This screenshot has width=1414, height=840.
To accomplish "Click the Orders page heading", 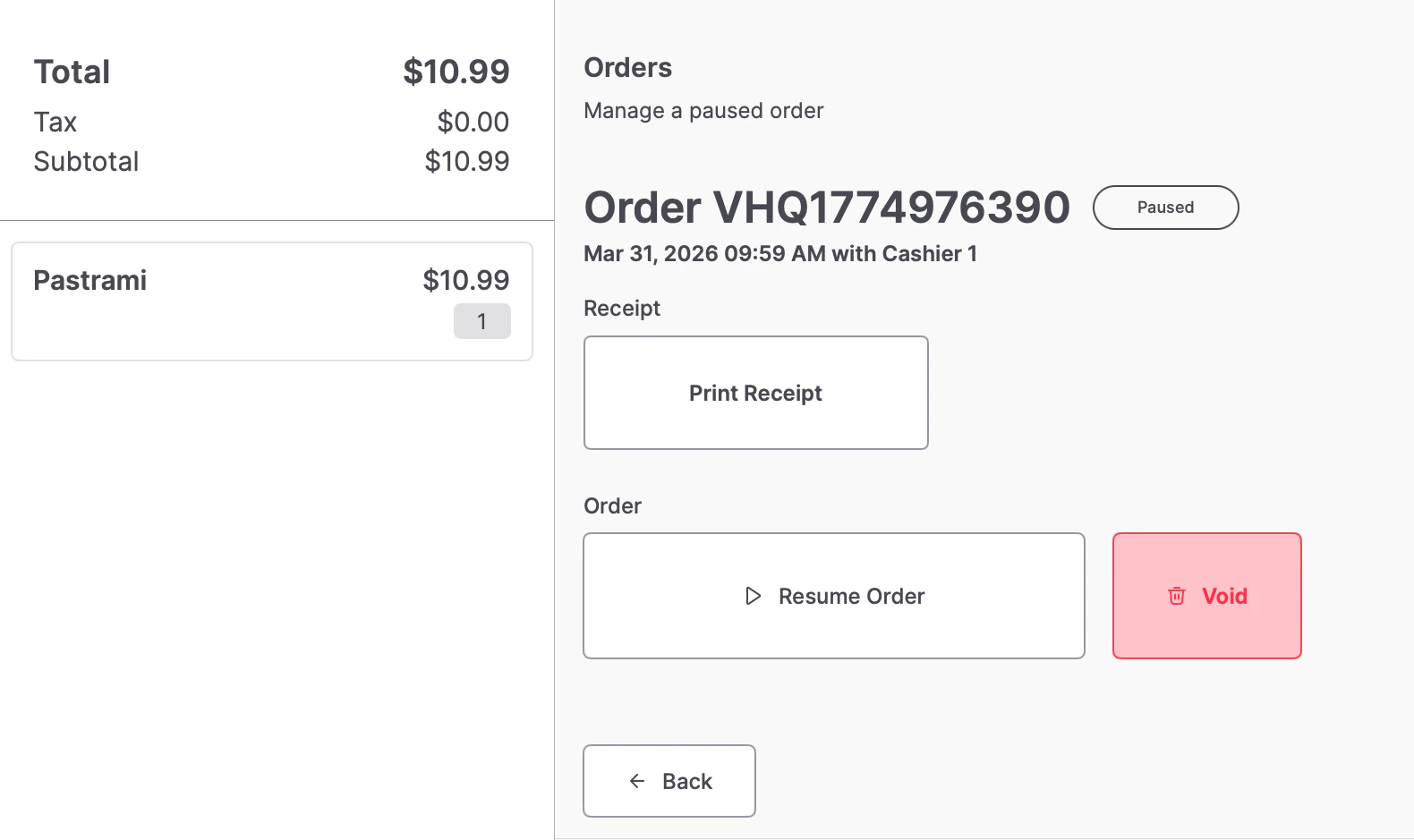I will pyautogui.click(x=627, y=68).
